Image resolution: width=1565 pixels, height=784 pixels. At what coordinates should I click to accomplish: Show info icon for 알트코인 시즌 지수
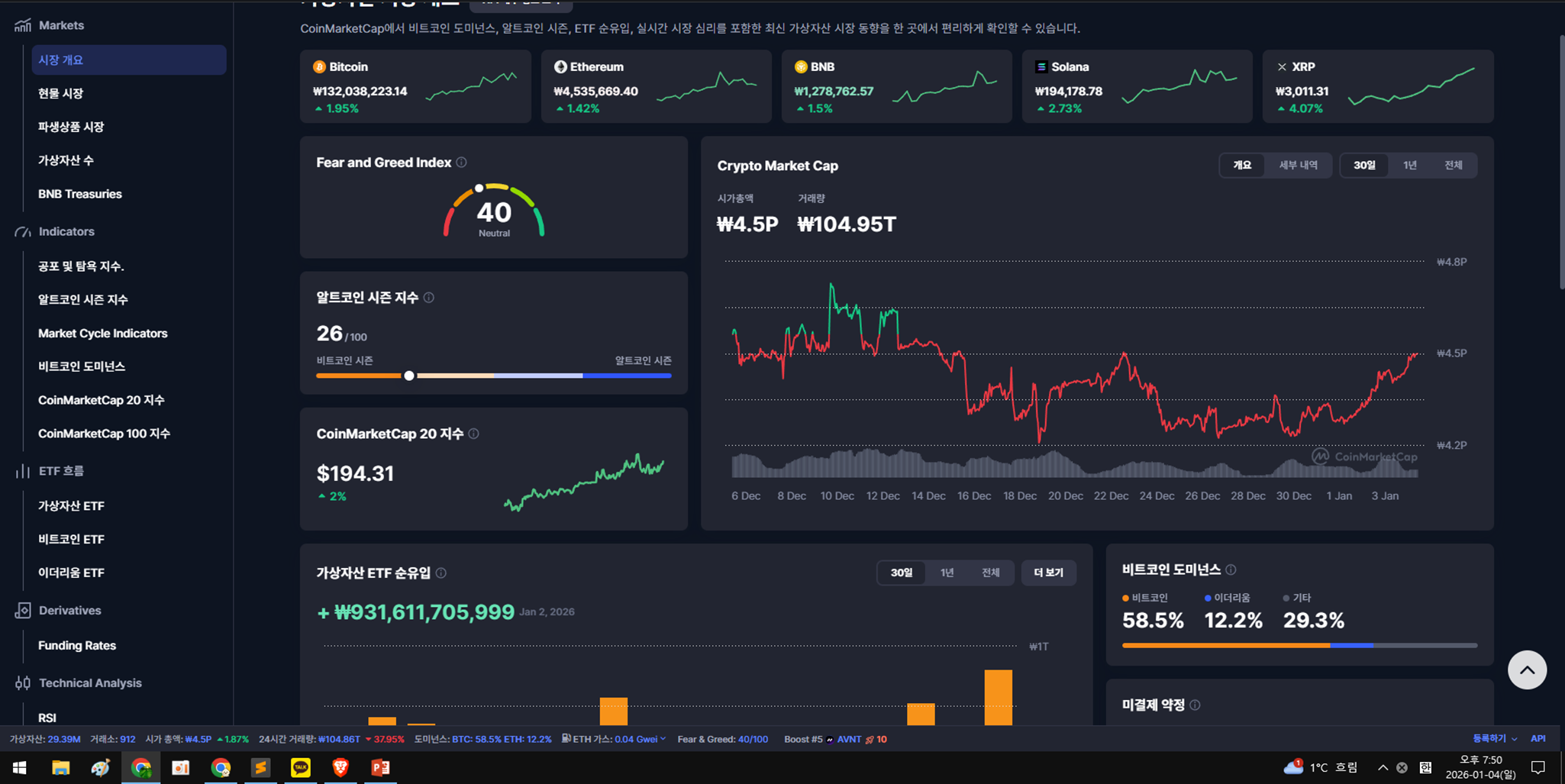coord(429,298)
